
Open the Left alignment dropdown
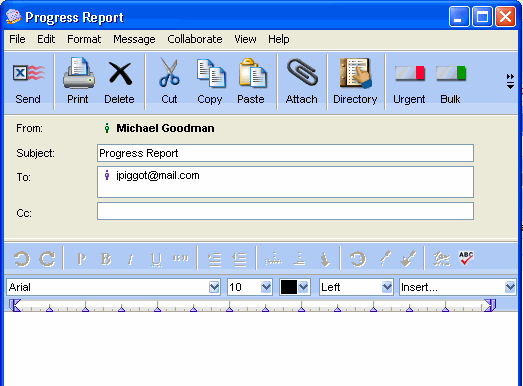(387, 287)
